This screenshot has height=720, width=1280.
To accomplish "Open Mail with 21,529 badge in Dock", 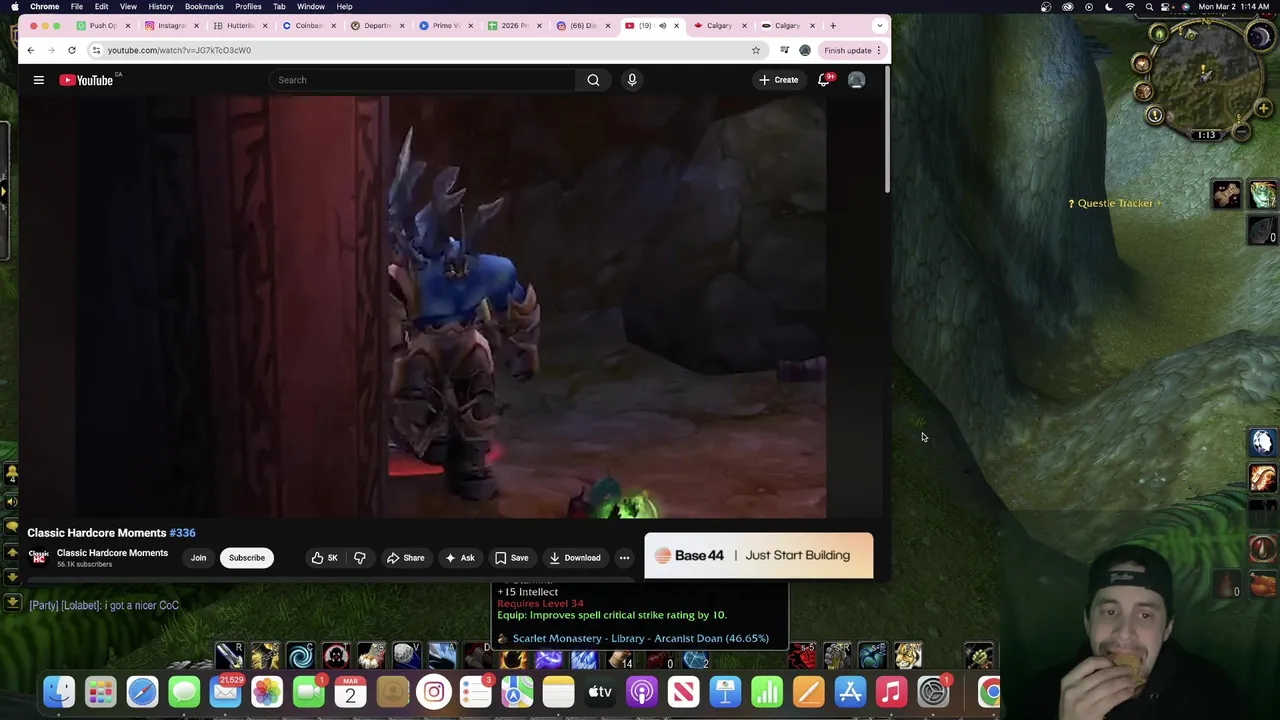I will pos(226,691).
